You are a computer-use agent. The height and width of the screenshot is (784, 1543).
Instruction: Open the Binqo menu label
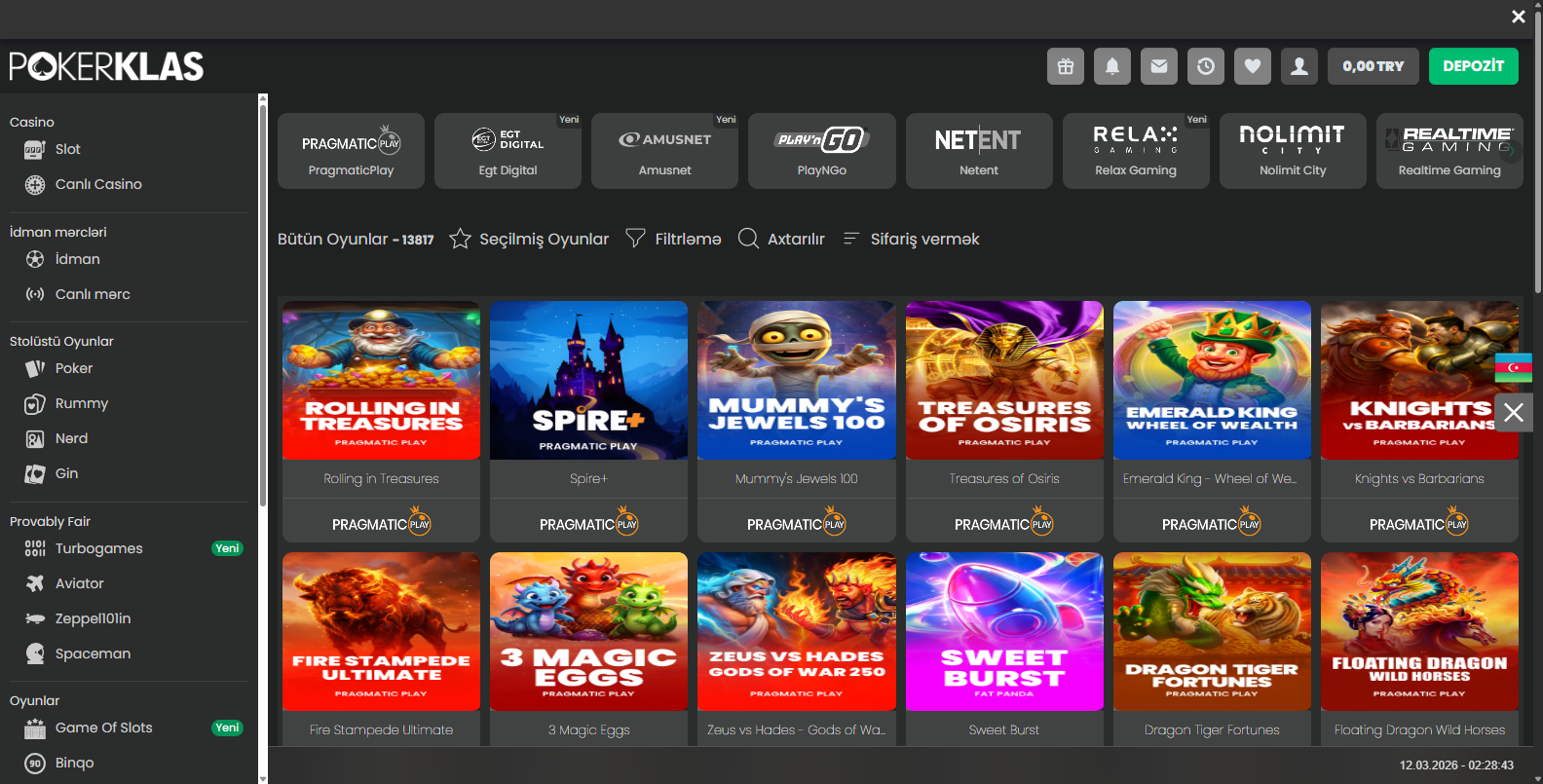tap(75, 763)
